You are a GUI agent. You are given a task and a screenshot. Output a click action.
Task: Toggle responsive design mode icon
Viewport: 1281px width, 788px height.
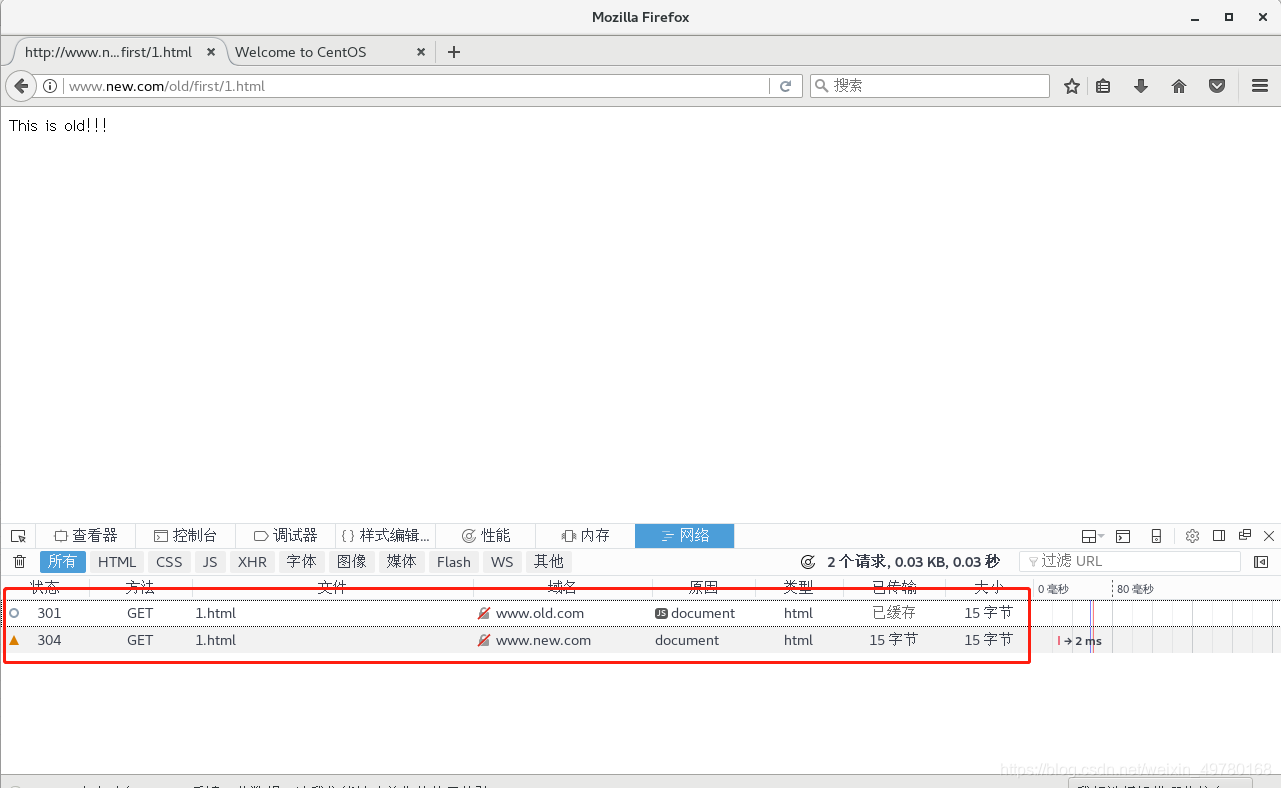tap(1156, 536)
